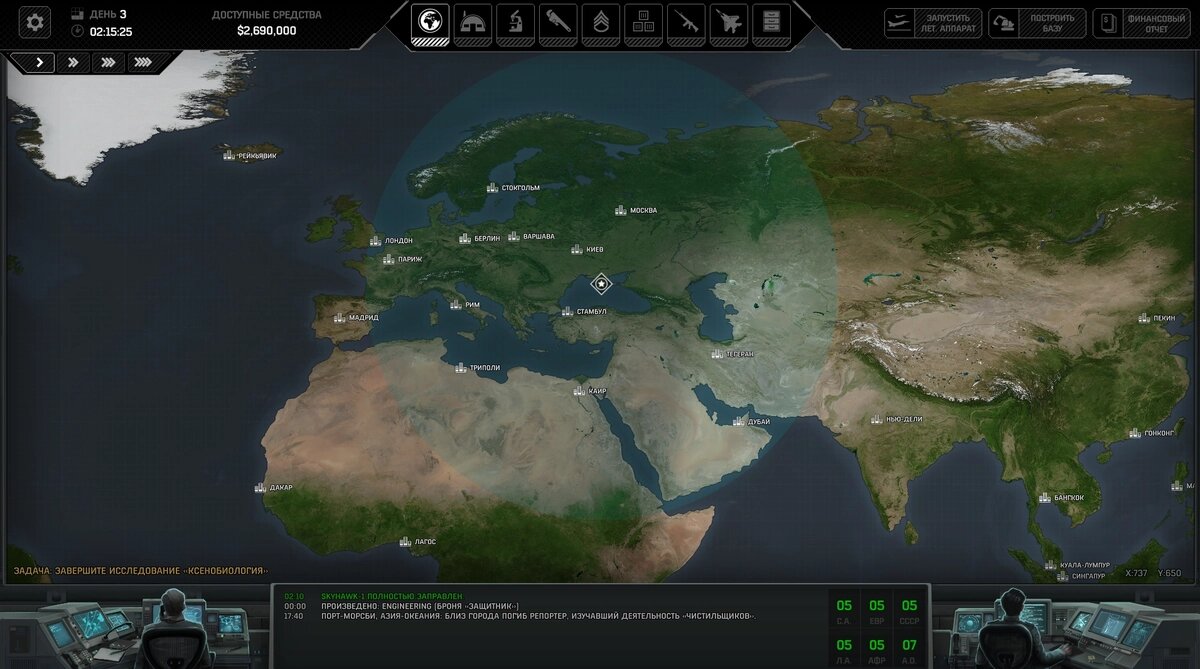Click the Нью-Дели city icon

[x=877, y=419]
